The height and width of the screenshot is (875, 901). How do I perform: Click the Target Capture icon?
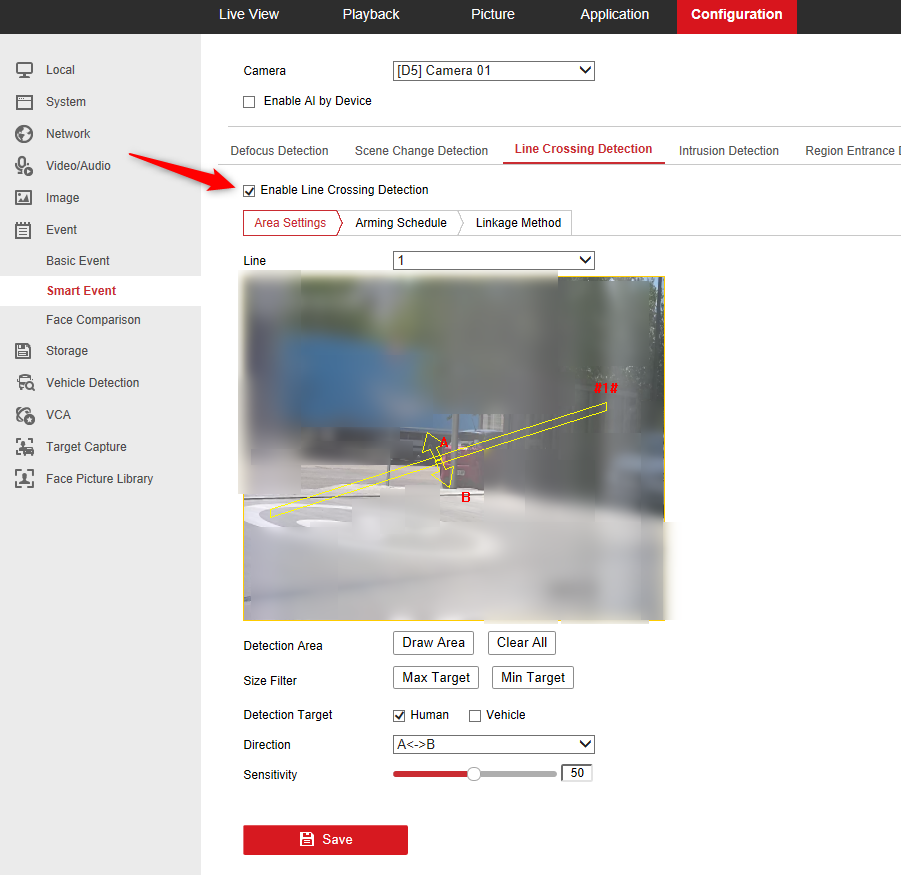tap(24, 446)
